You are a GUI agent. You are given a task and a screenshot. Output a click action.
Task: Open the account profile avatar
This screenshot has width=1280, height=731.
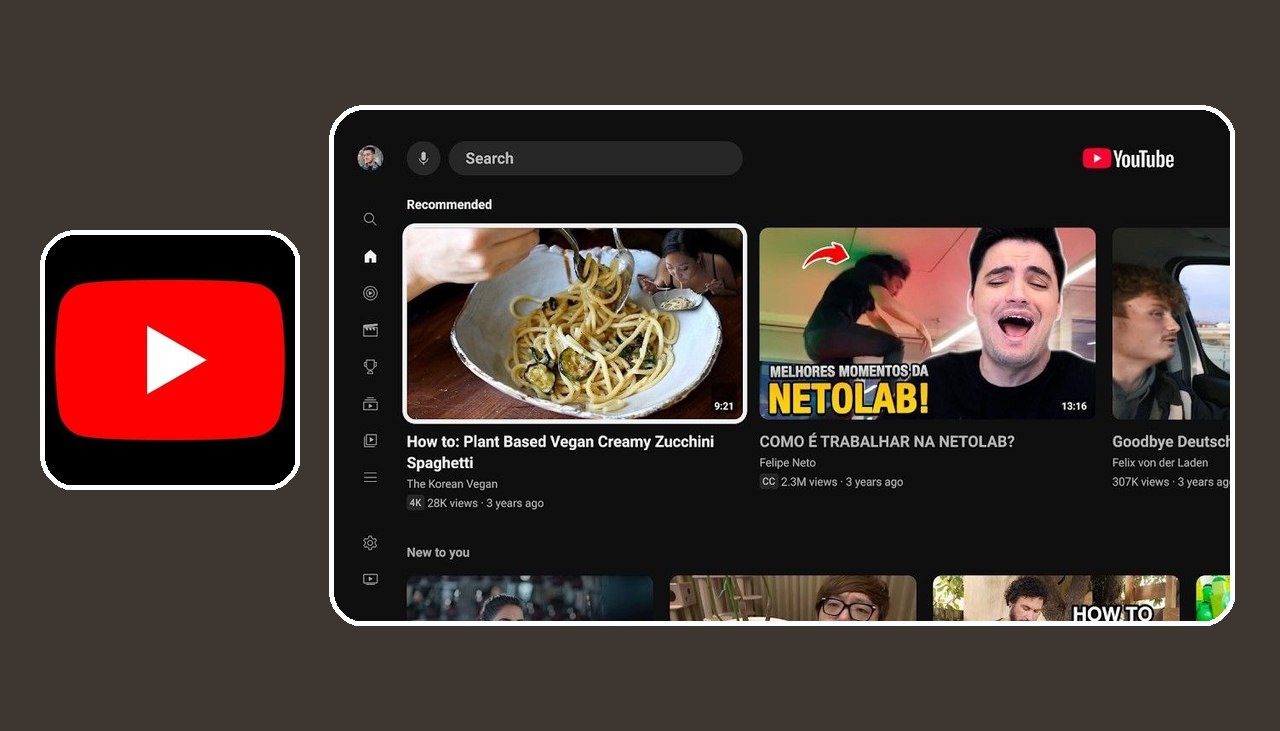click(370, 158)
